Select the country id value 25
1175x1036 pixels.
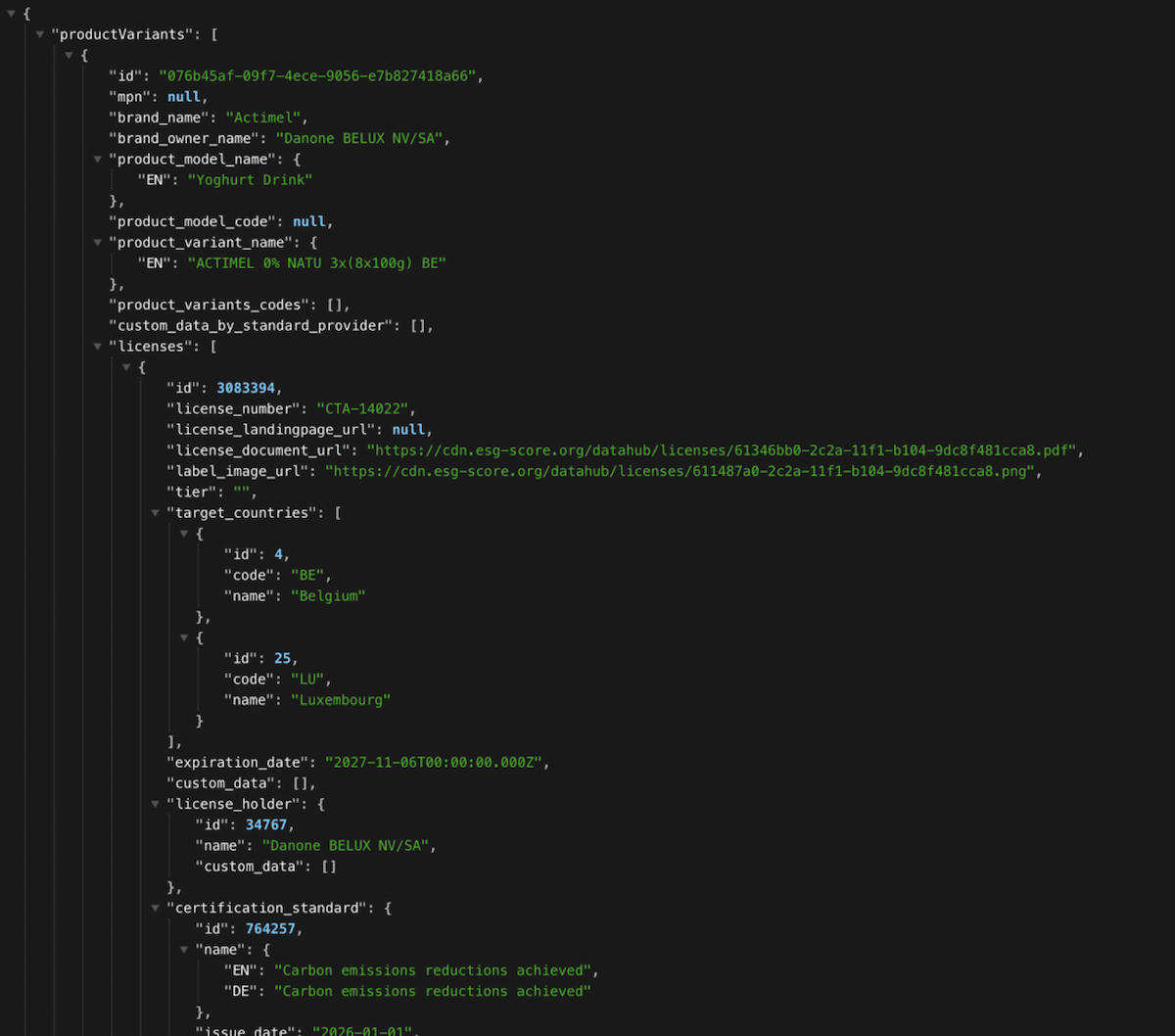(x=283, y=658)
